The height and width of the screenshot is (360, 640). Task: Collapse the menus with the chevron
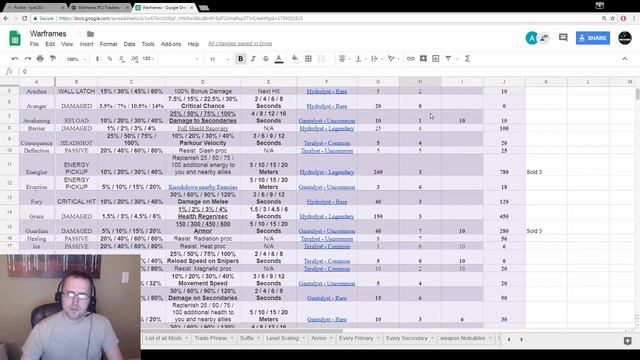[624, 59]
